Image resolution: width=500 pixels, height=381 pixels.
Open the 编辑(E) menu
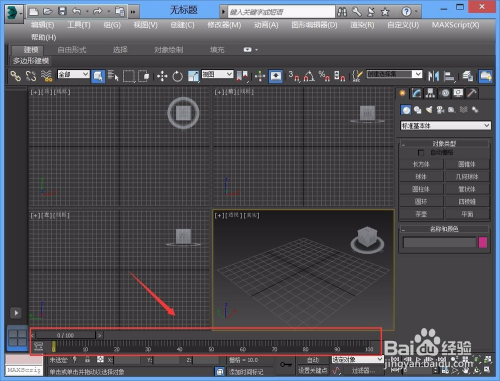tap(42, 25)
